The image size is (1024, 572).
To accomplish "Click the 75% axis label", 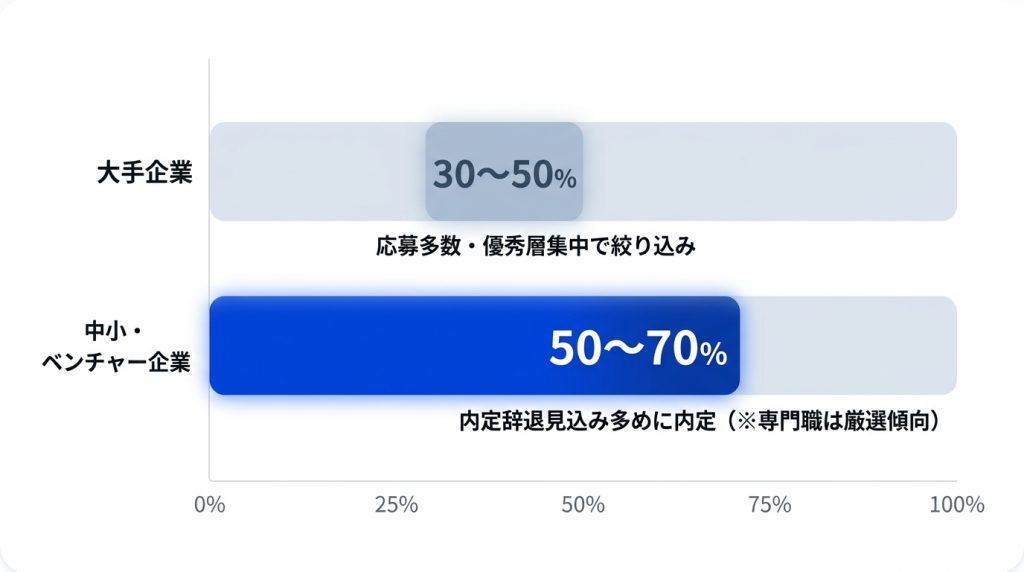I will pyautogui.click(x=770, y=505).
